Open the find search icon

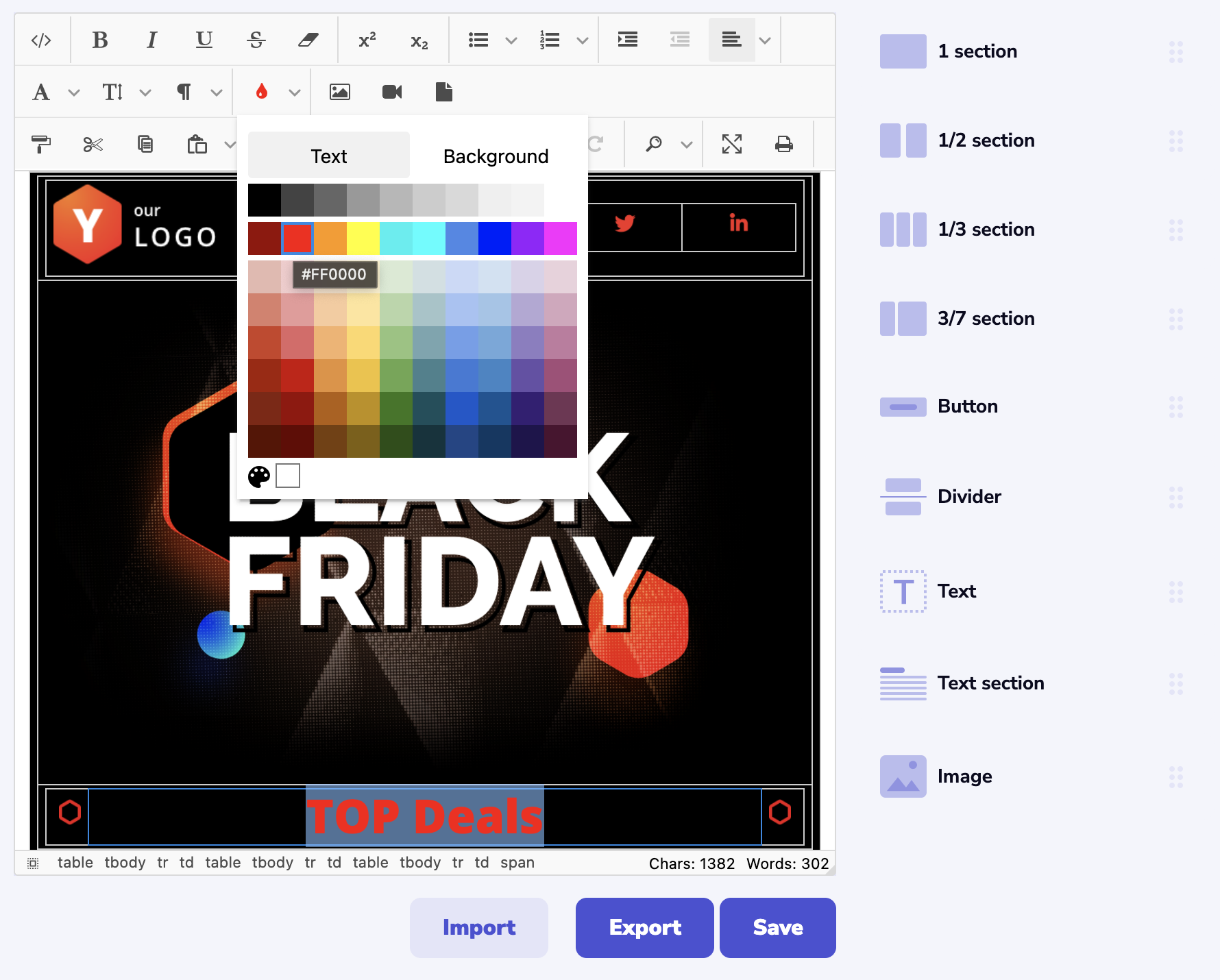pyautogui.click(x=654, y=144)
